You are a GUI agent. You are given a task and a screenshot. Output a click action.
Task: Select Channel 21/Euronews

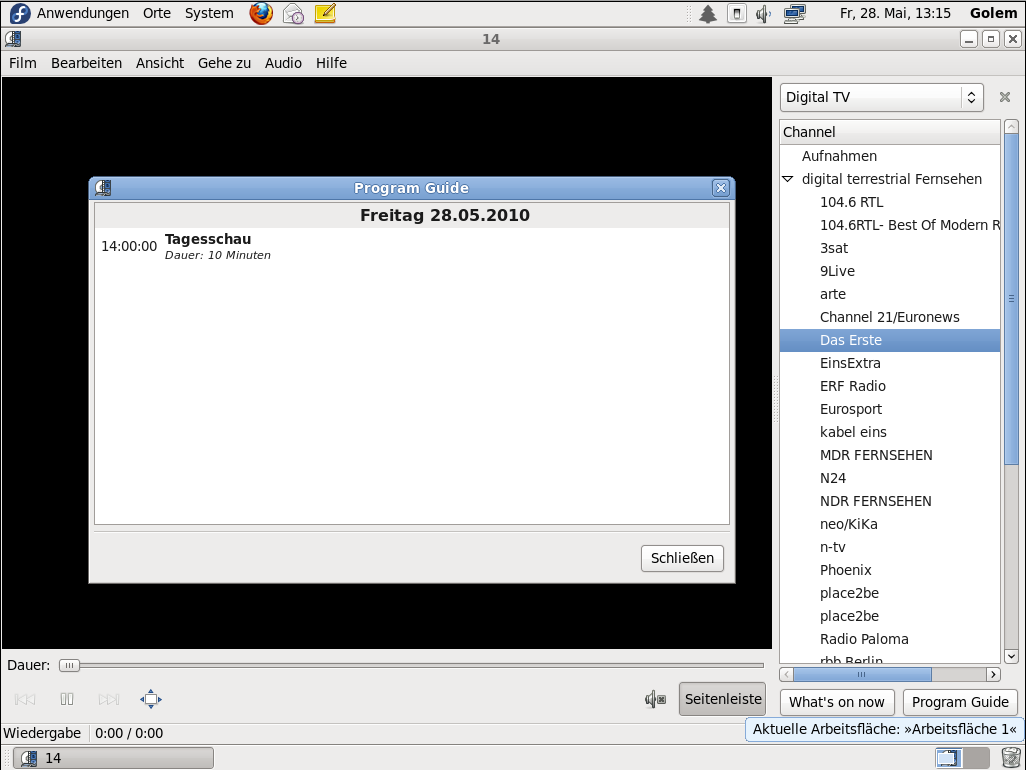(x=889, y=317)
